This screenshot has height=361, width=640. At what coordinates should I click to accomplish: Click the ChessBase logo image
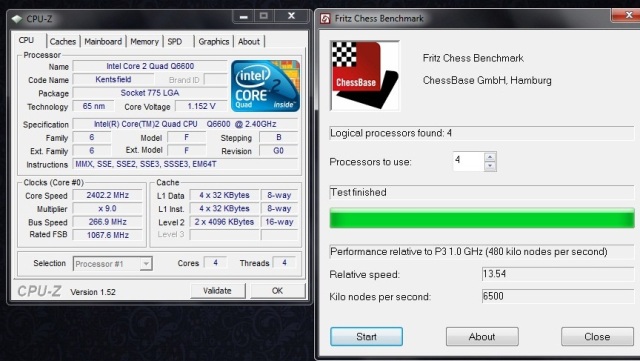(365, 76)
